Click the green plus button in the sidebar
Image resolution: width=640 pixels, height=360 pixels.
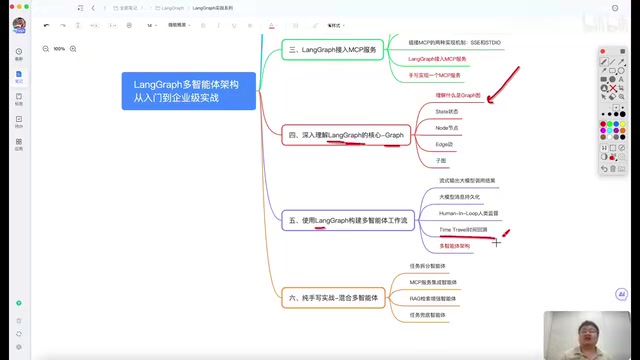19,303
